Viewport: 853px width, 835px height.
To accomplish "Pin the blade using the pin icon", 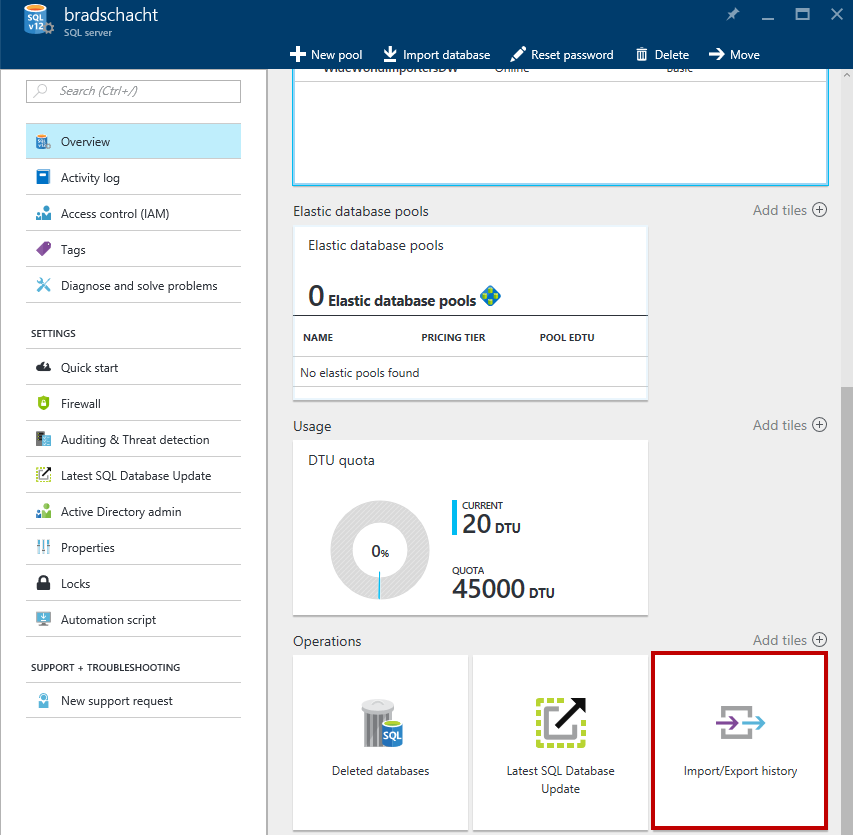I will coord(733,14).
